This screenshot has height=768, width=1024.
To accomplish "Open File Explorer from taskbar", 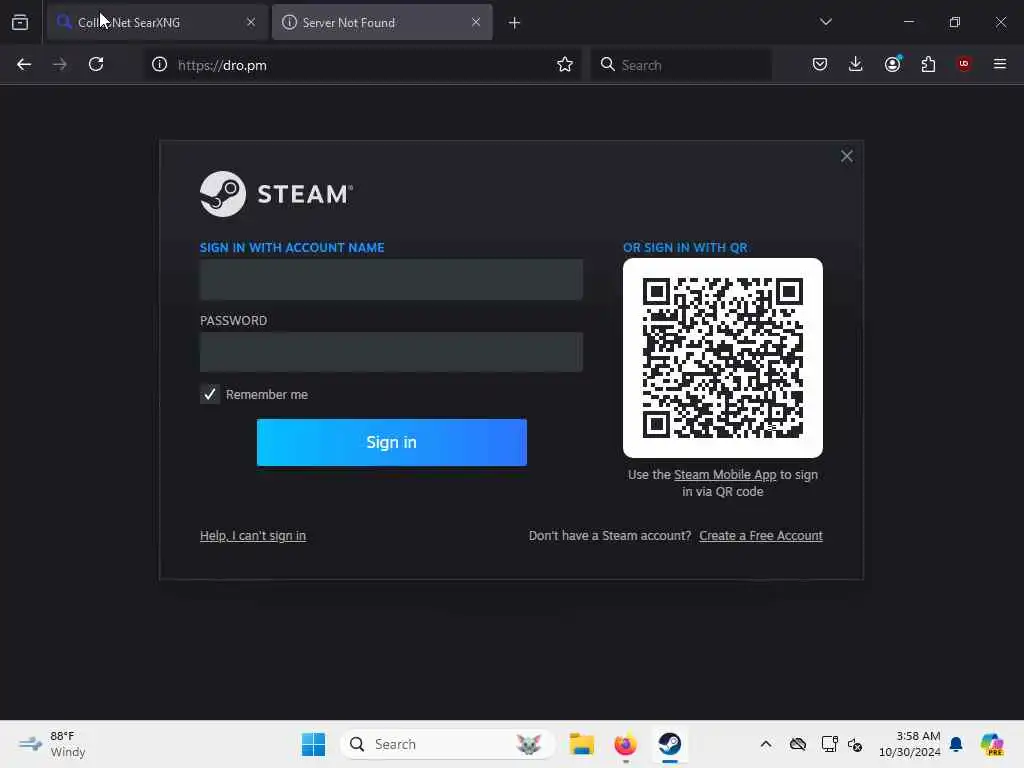I will [581, 744].
